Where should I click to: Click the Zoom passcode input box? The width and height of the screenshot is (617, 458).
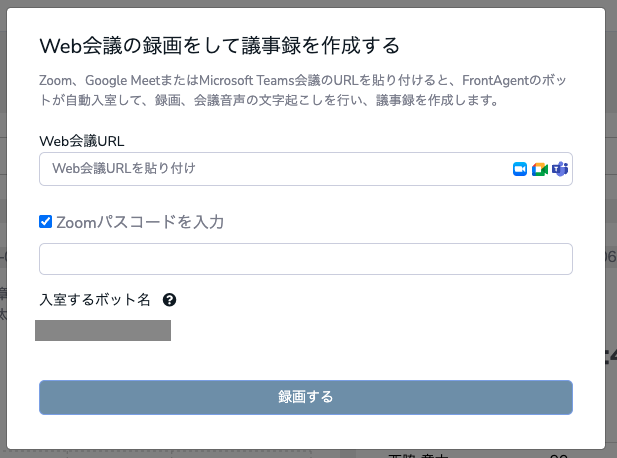coord(305,259)
